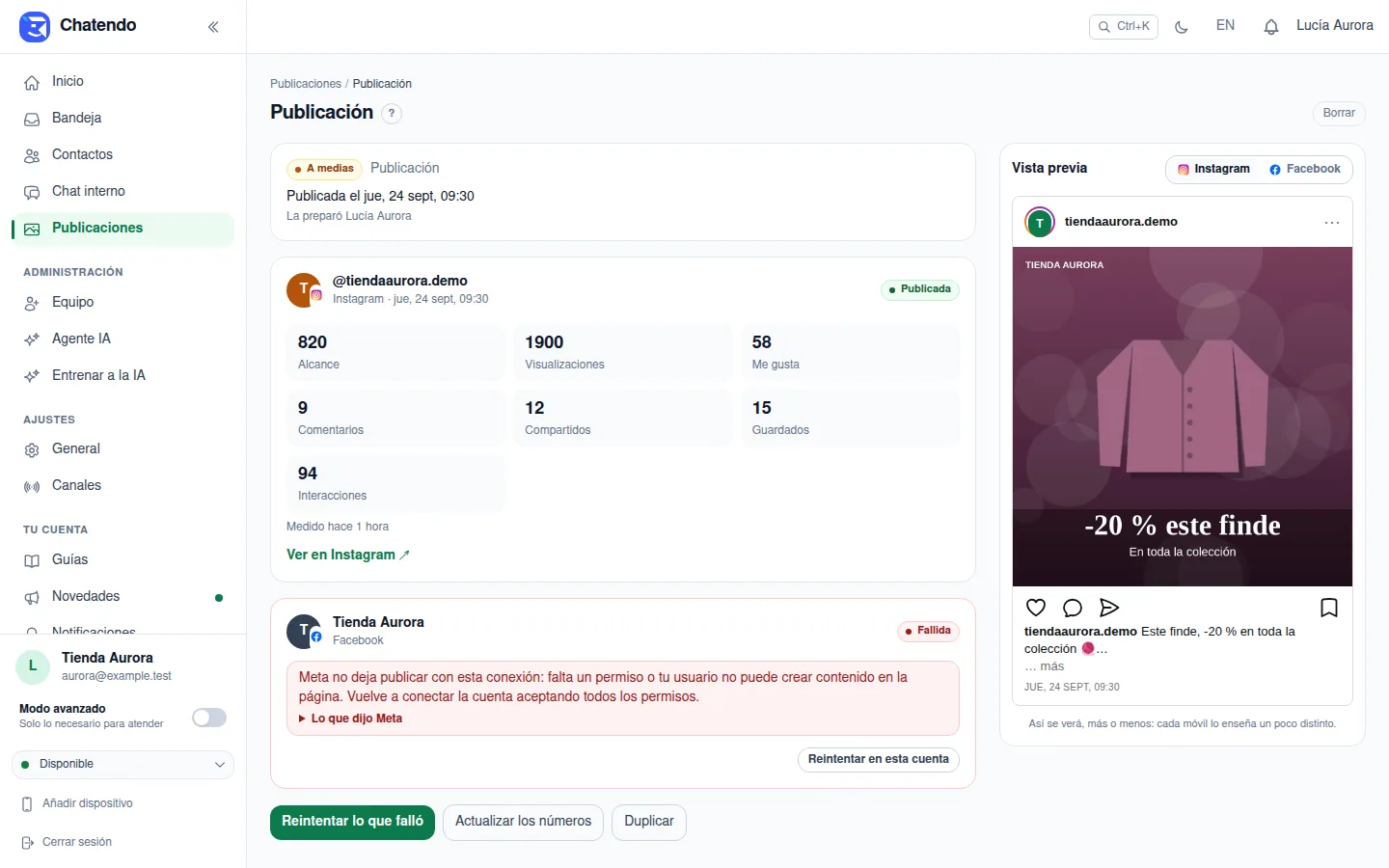Go to Inicio in sidebar
The width and height of the screenshot is (1389, 868).
(x=123, y=82)
